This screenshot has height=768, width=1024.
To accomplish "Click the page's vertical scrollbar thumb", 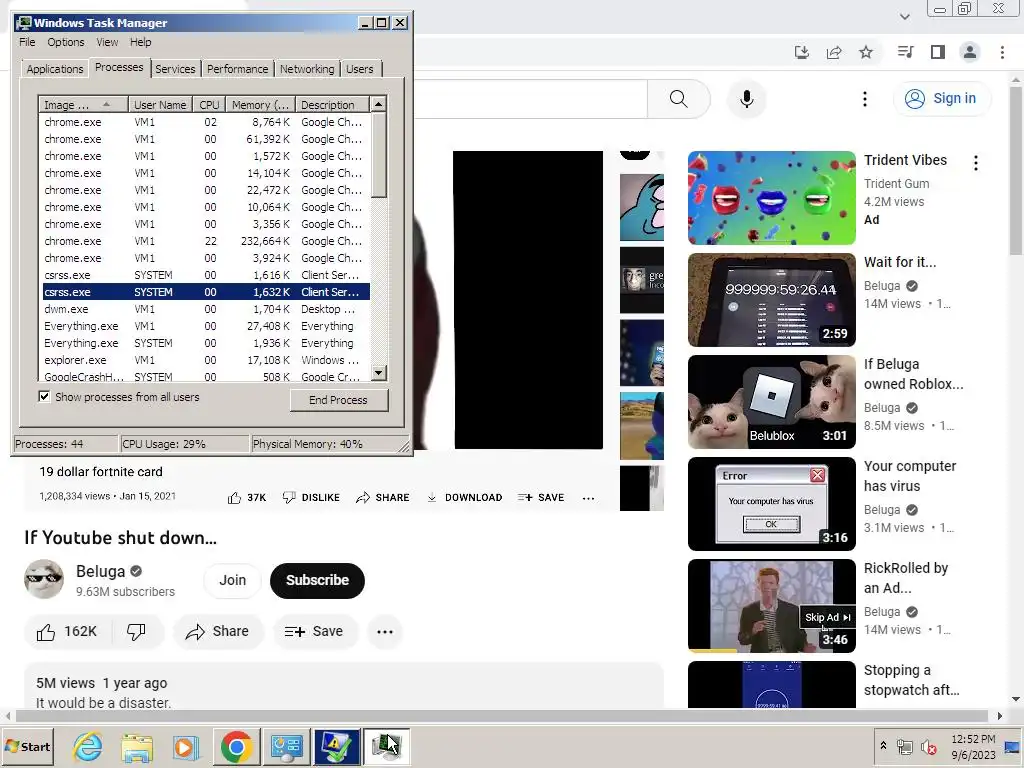I will click(x=1016, y=172).
